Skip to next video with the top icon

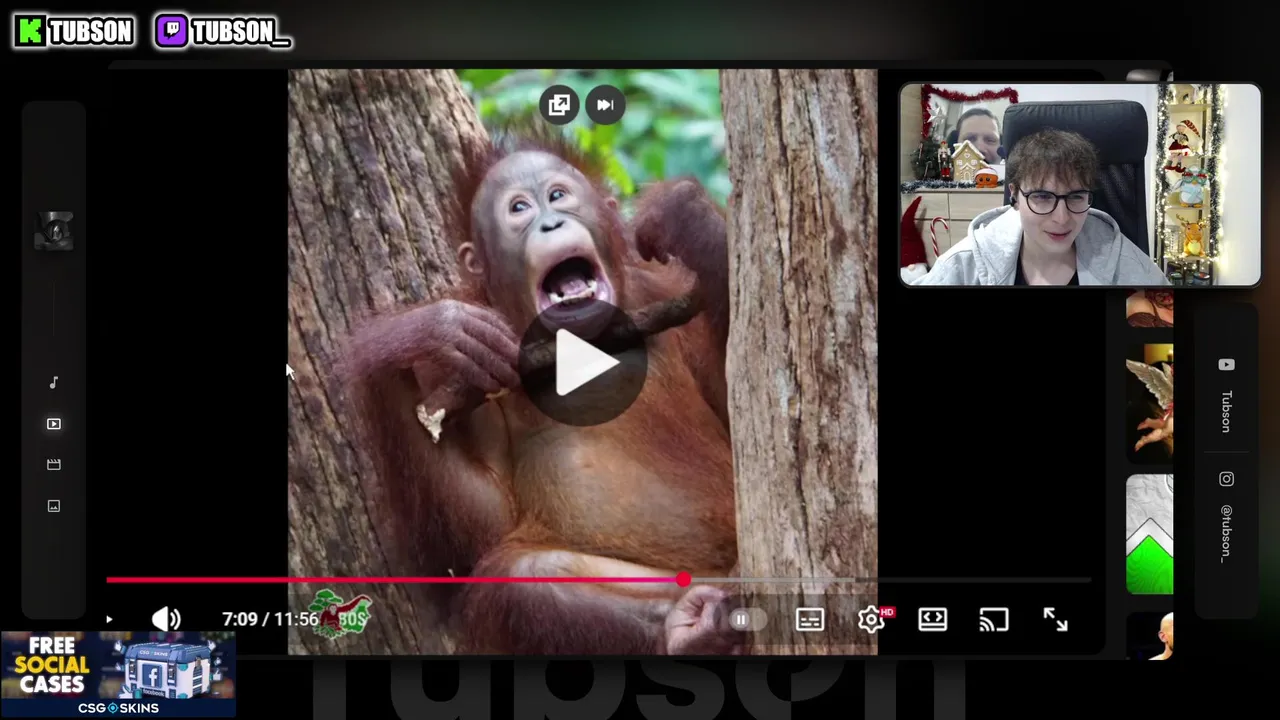click(x=605, y=105)
